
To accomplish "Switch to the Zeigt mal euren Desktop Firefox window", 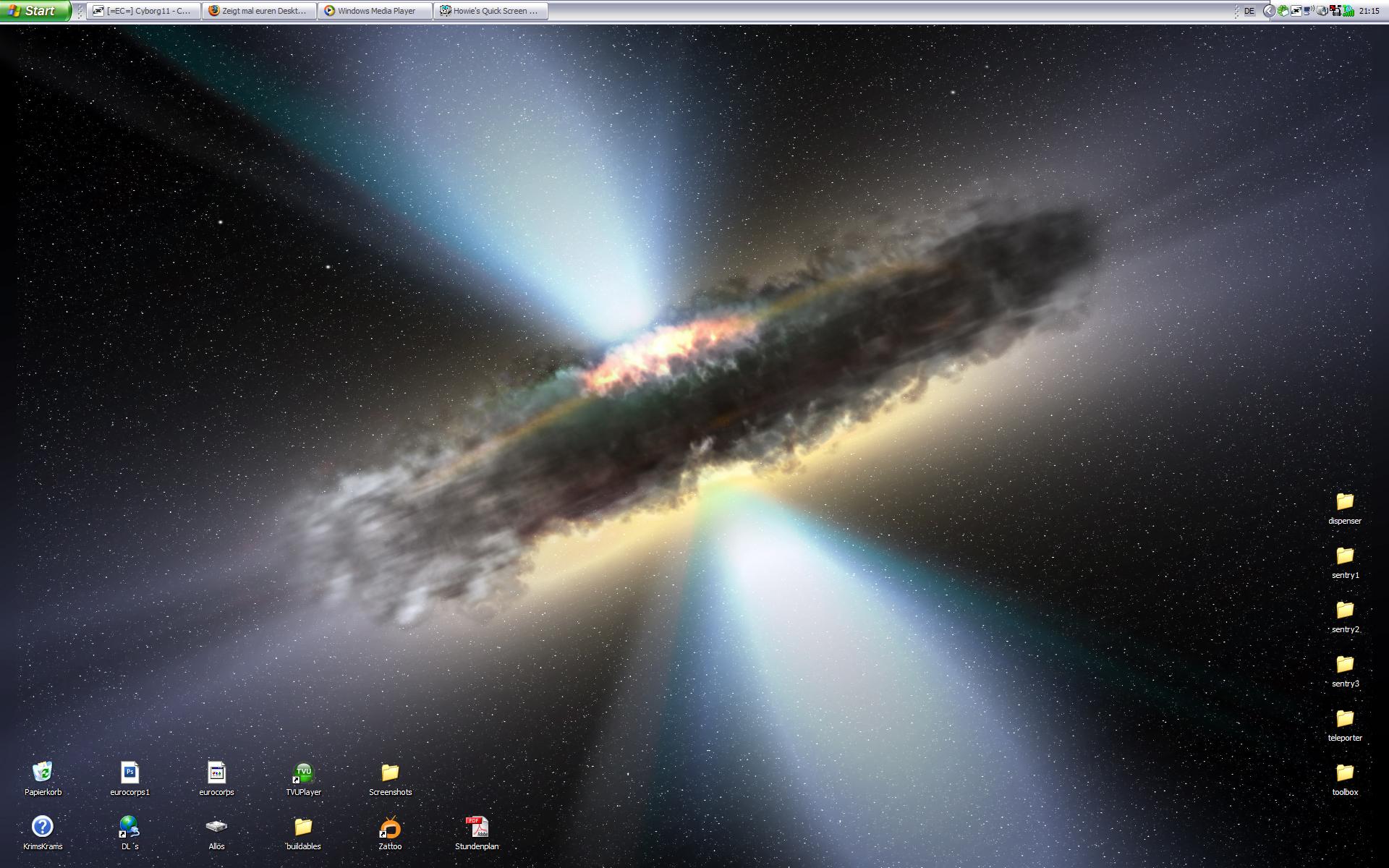I will click(x=260, y=11).
